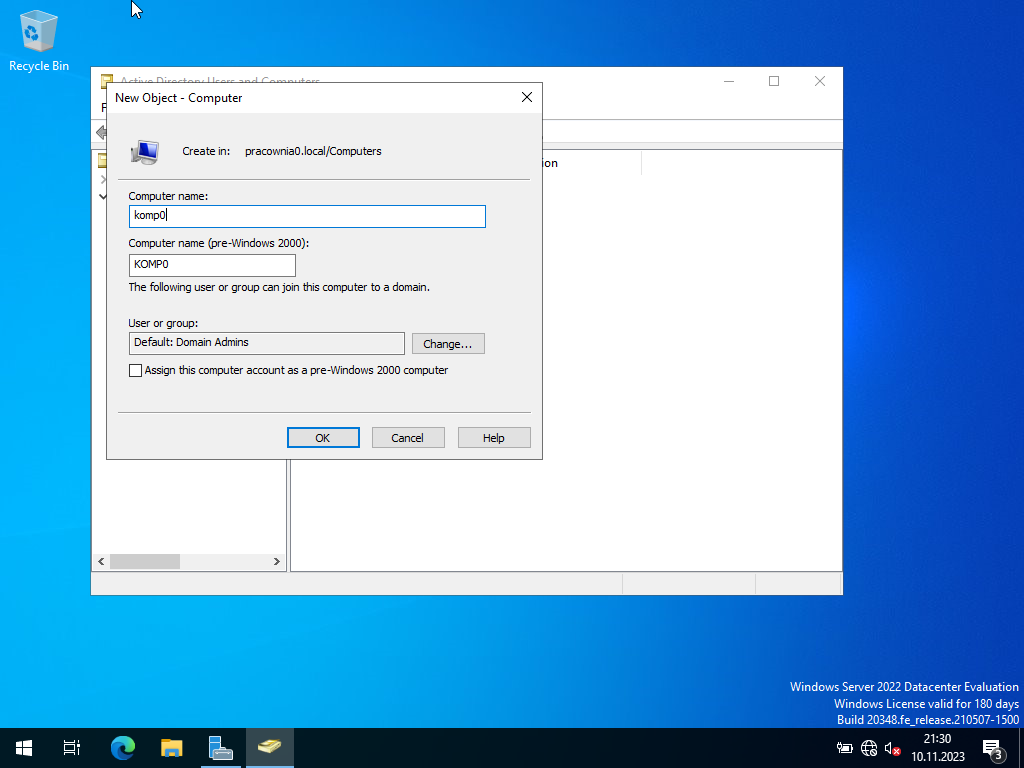Click the pre-Windows 2000 computer name field

(x=212, y=265)
